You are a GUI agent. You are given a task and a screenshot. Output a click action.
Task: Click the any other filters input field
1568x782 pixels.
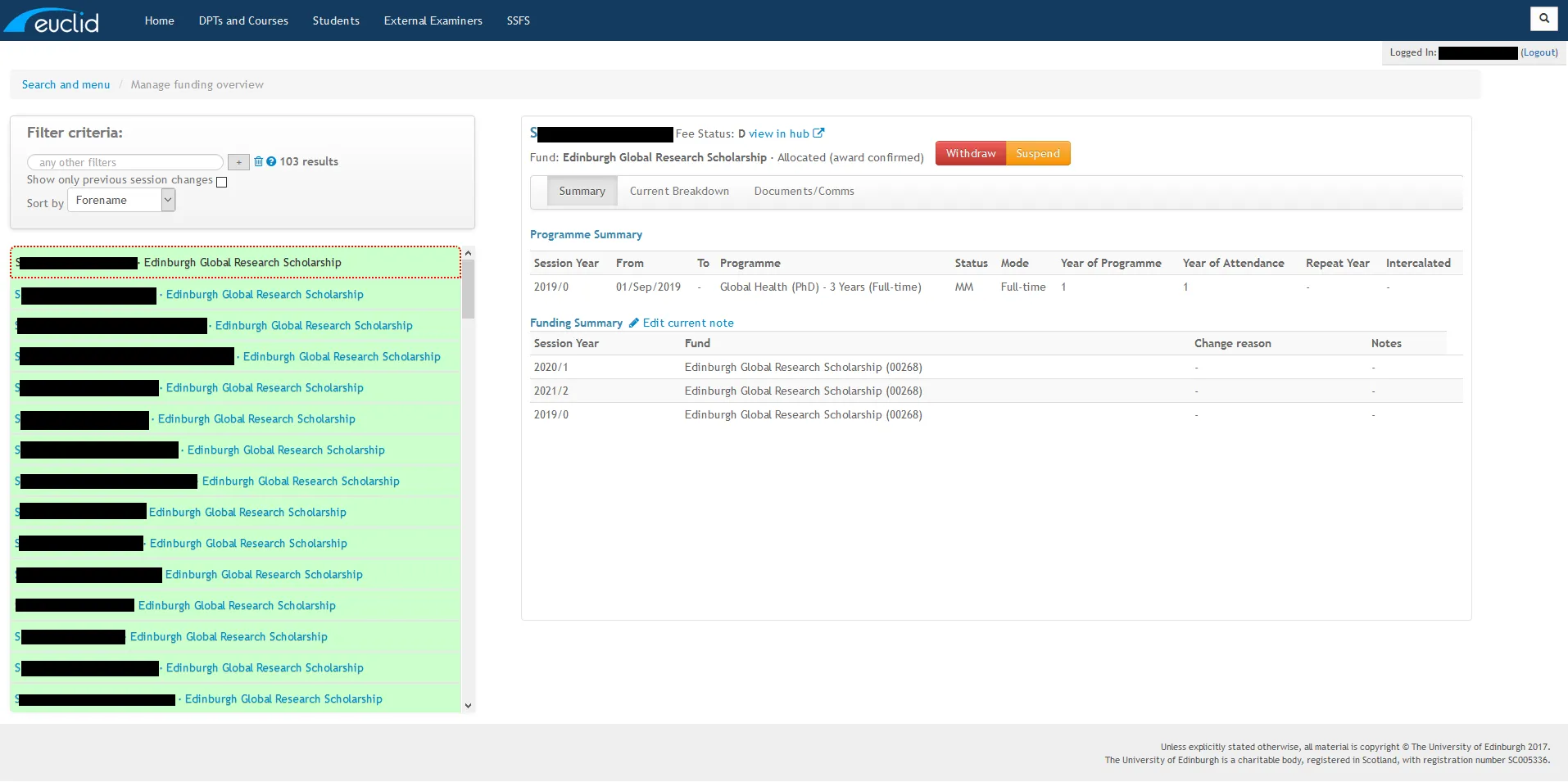(x=125, y=162)
